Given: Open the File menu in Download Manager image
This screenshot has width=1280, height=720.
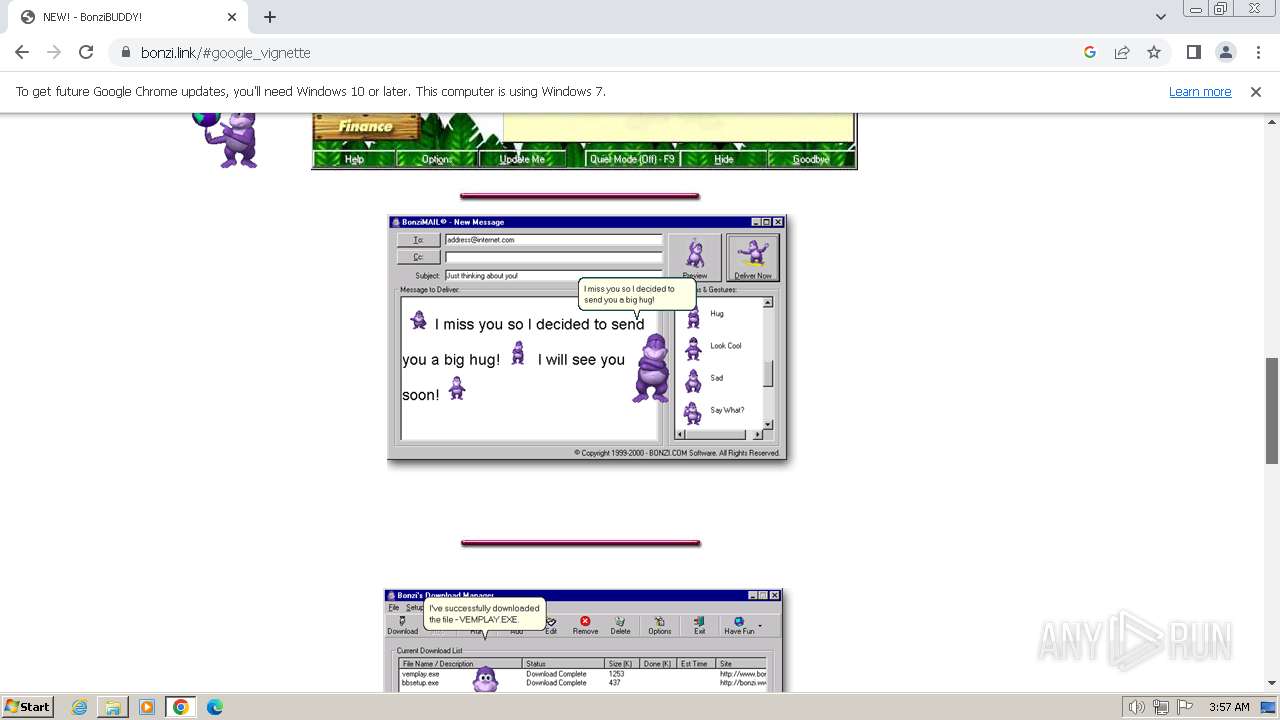Looking at the screenshot, I should pos(393,607).
